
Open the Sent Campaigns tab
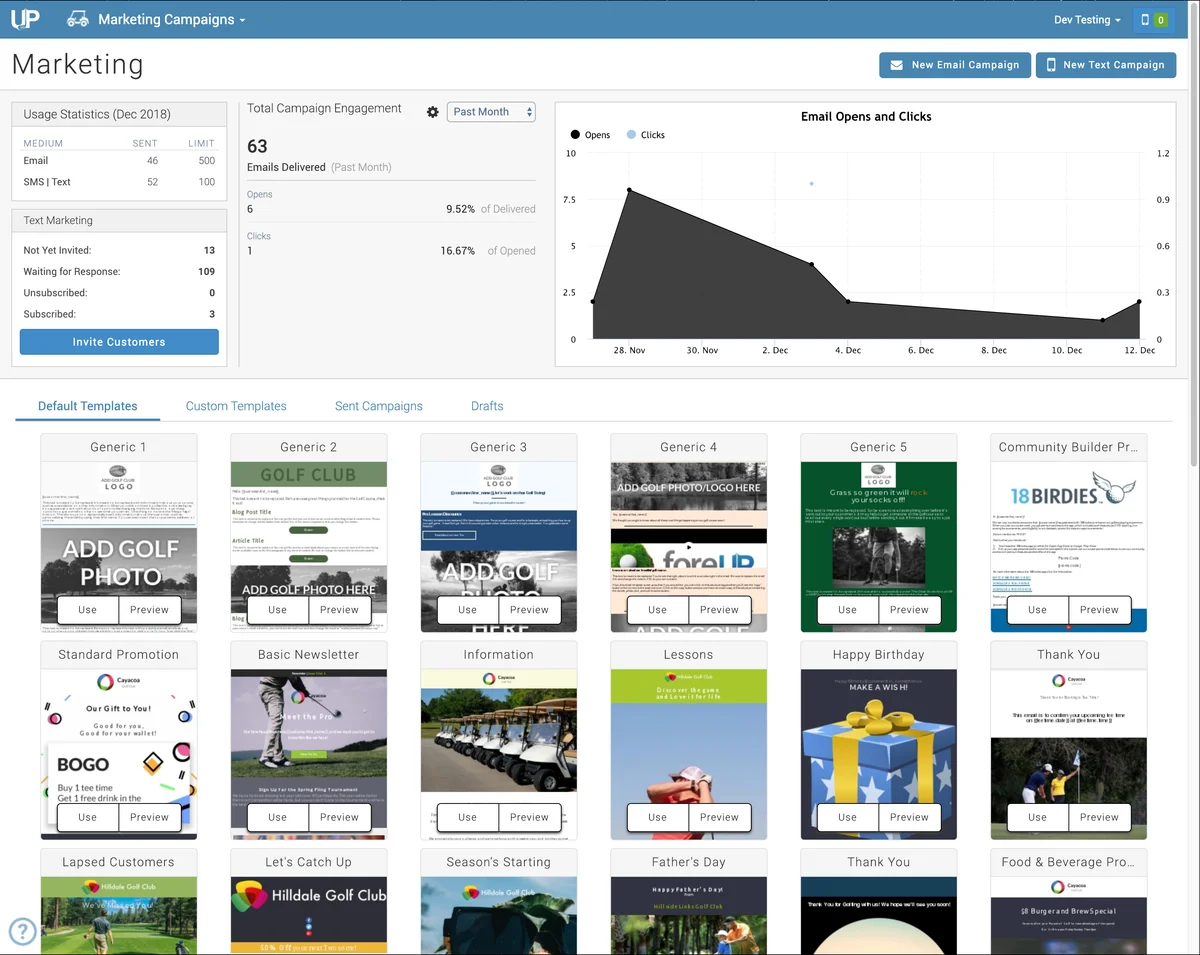tap(379, 406)
